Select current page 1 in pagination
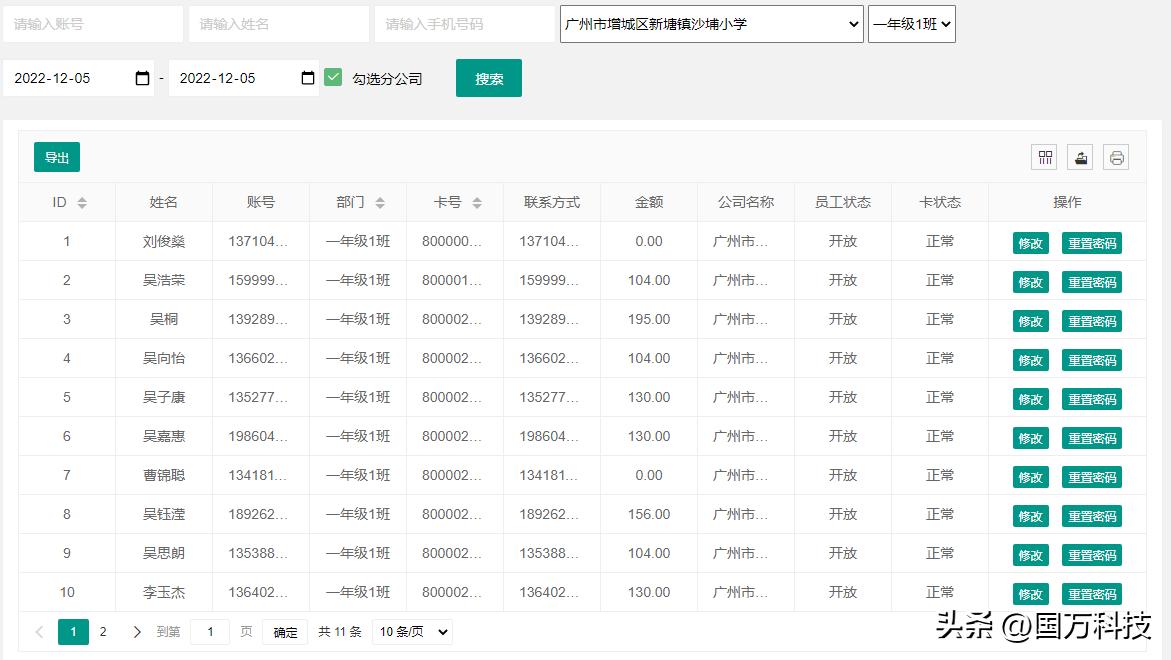The width and height of the screenshot is (1171, 660). pos(73,632)
